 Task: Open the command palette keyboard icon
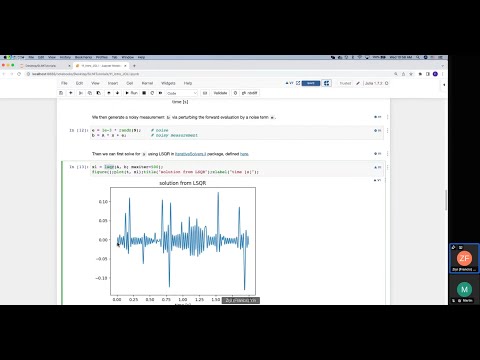(205, 93)
